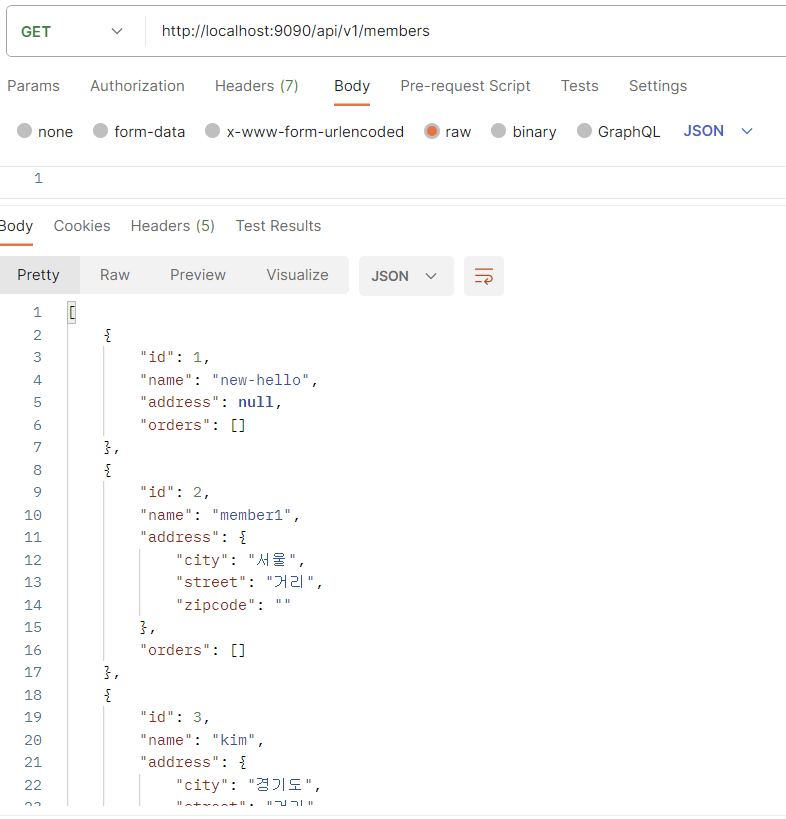
Task: Open Pre-request Script tab
Action: [465, 86]
